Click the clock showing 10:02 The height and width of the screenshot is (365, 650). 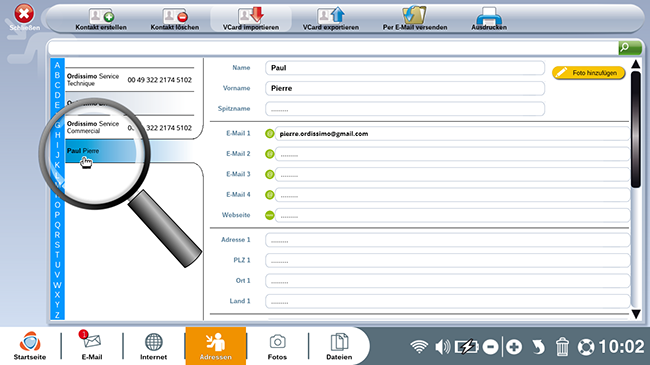click(621, 347)
